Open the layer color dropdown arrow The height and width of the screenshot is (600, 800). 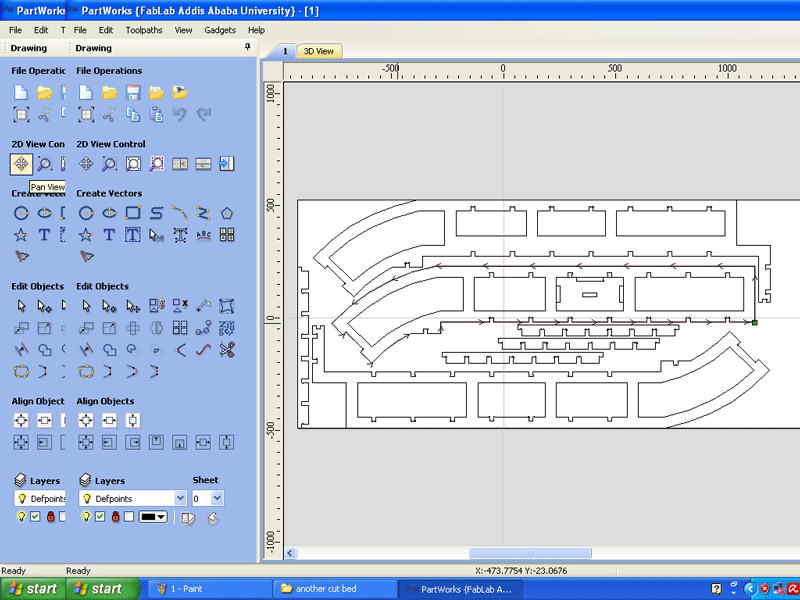point(160,516)
